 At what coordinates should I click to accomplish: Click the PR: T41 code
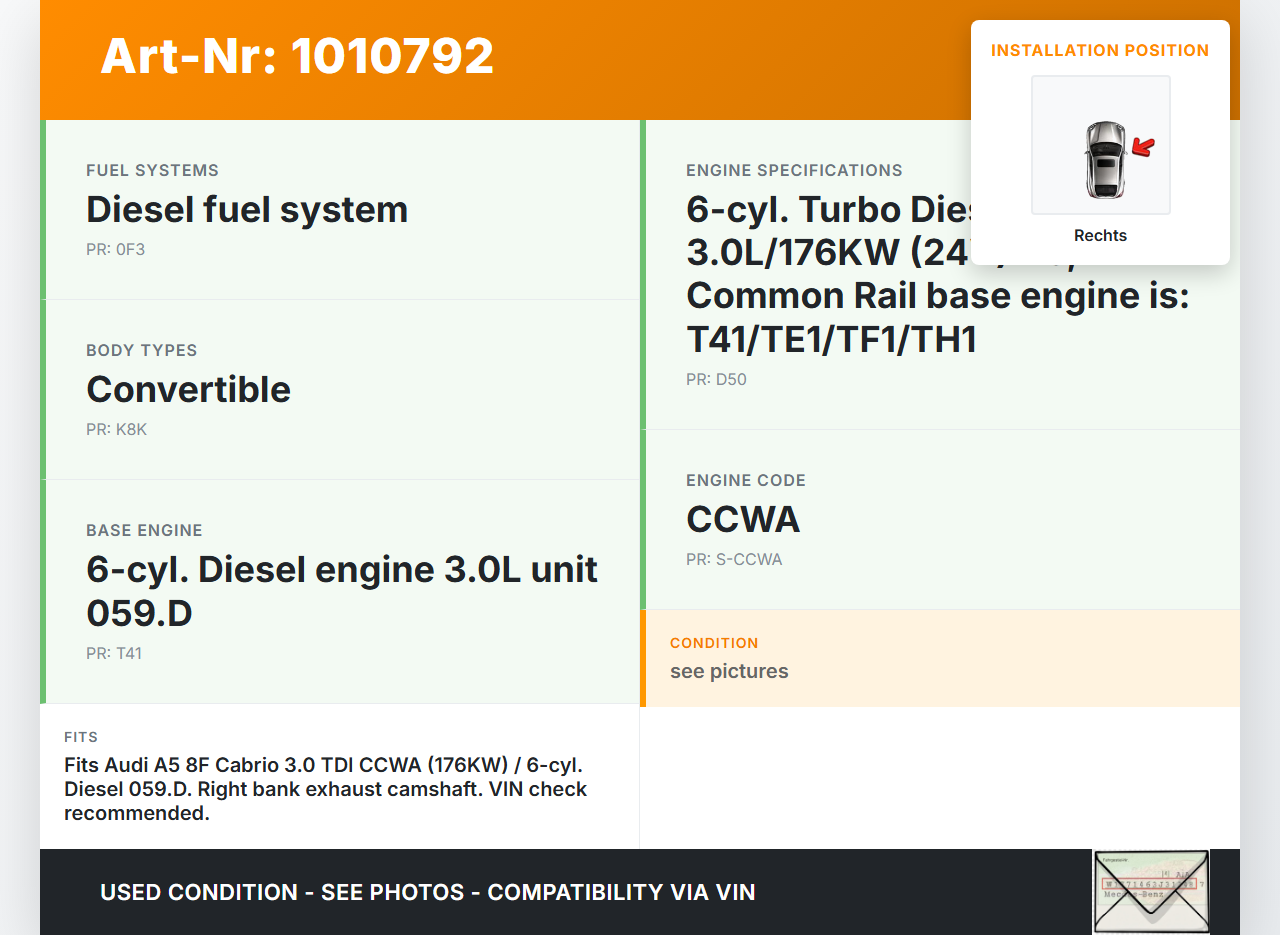(114, 654)
